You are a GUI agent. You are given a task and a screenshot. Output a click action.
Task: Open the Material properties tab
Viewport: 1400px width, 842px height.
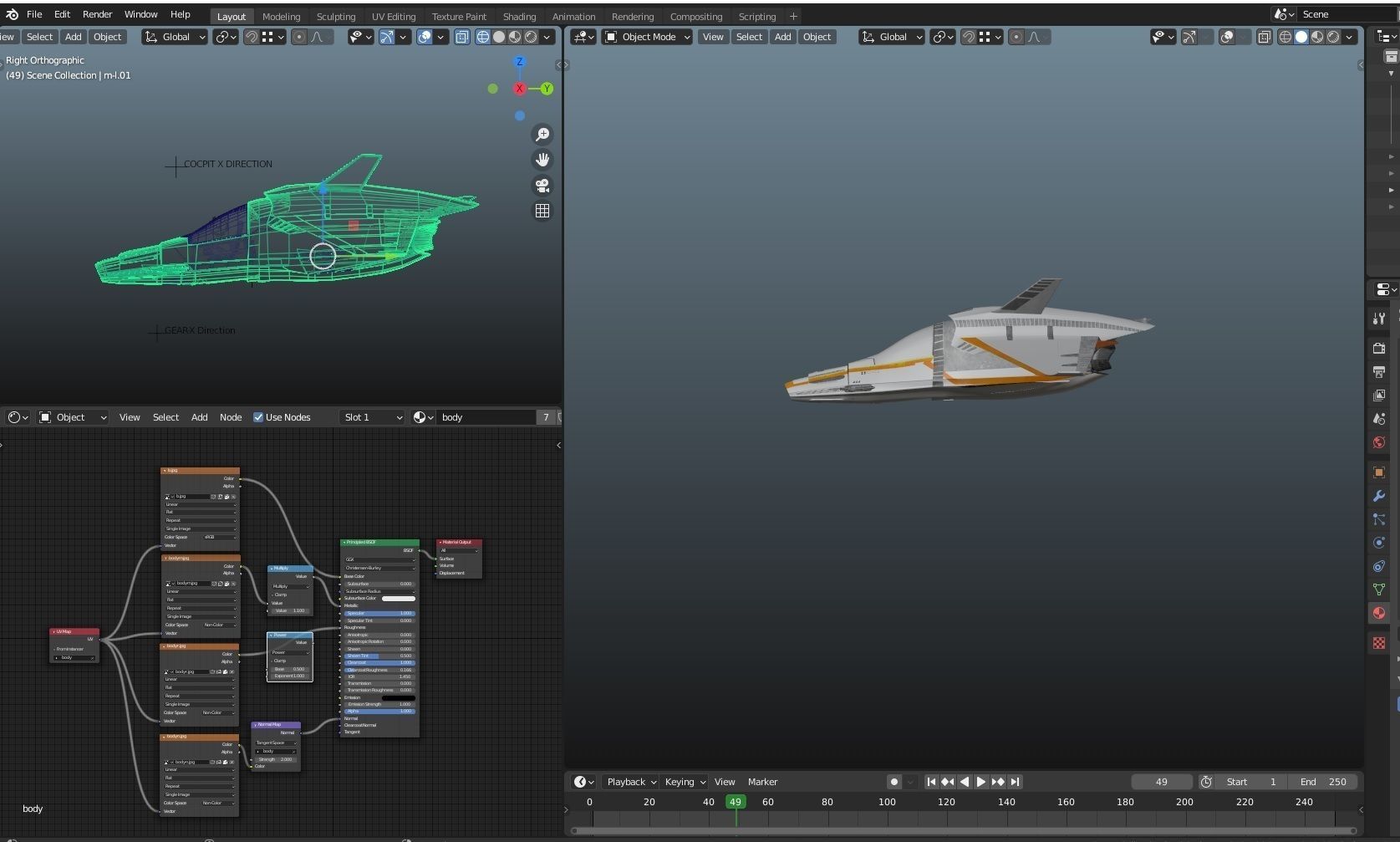(1379, 613)
